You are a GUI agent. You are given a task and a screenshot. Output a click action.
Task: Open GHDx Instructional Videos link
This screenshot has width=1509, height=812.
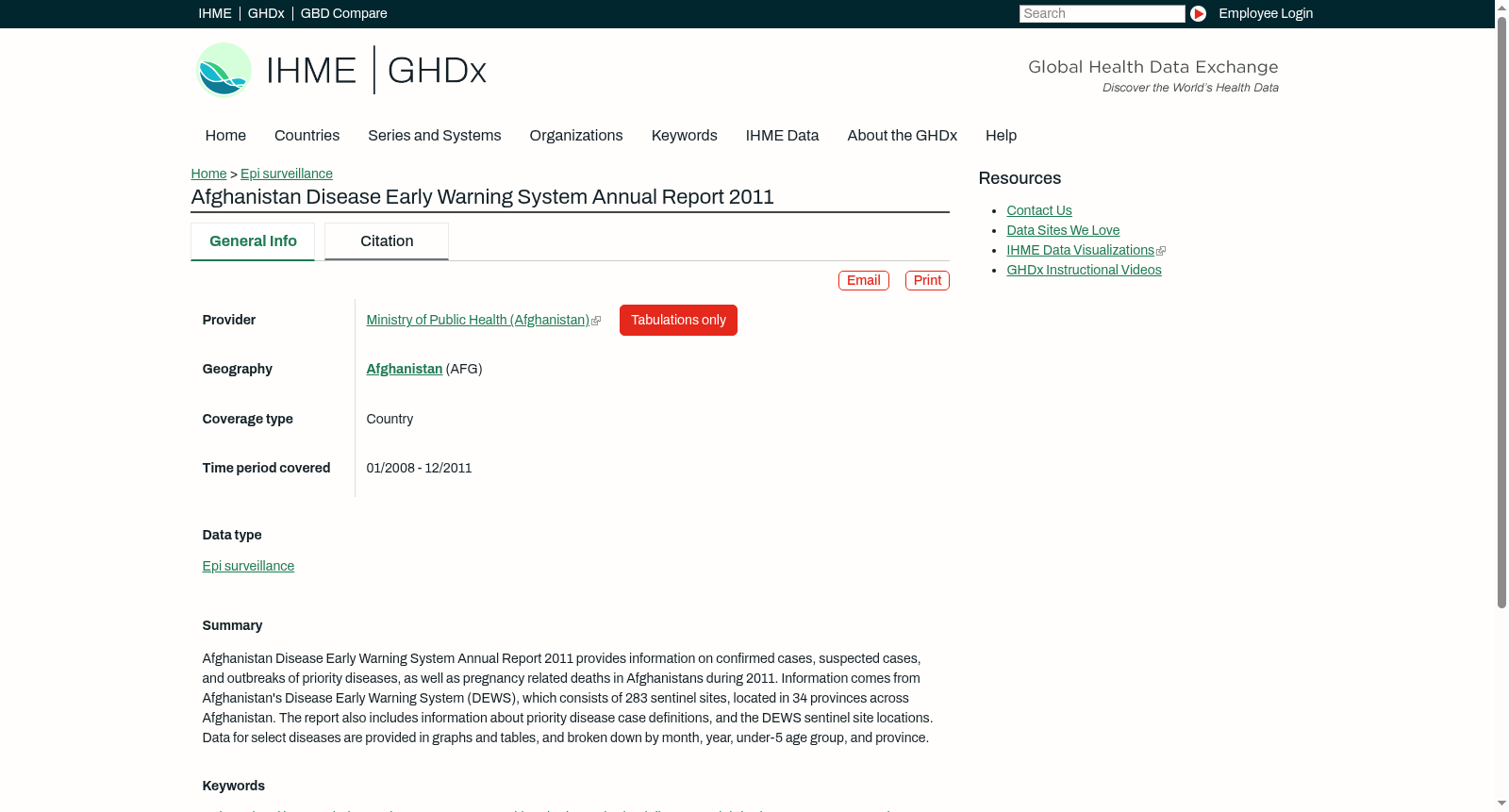pyautogui.click(x=1084, y=270)
